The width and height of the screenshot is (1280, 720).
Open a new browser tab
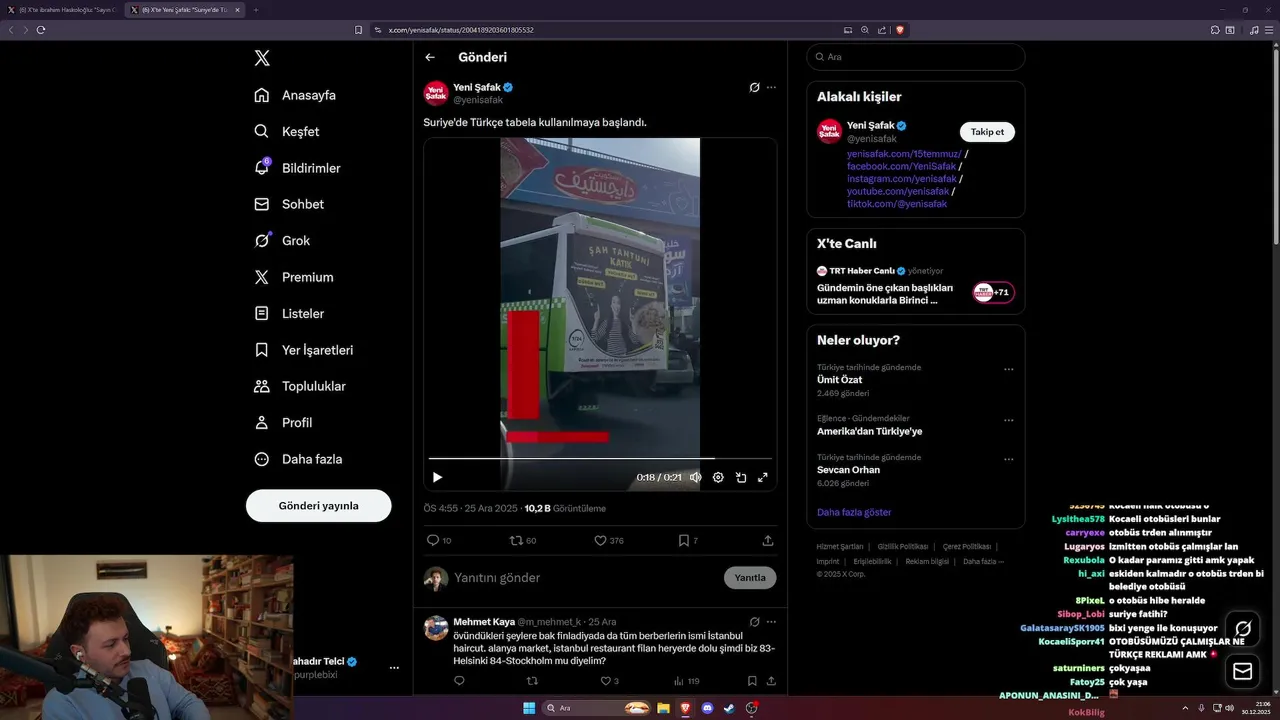(255, 10)
